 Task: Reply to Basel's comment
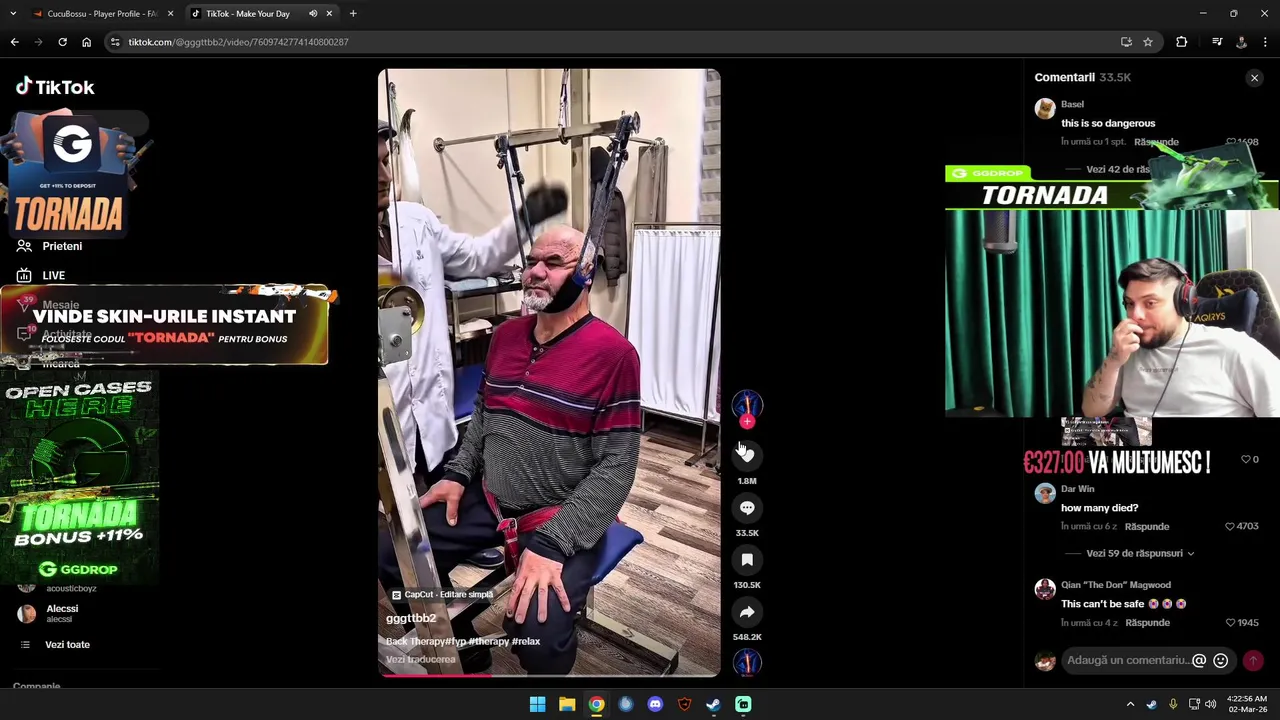(1156, 142)
